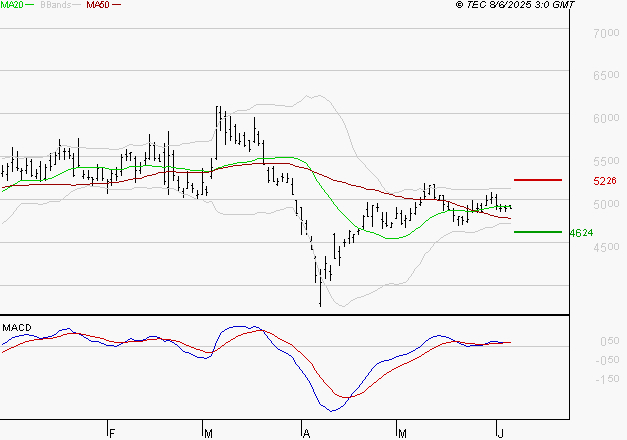Click the red 5226 resistance line
The image size is (627, 440).
[536, 180]
